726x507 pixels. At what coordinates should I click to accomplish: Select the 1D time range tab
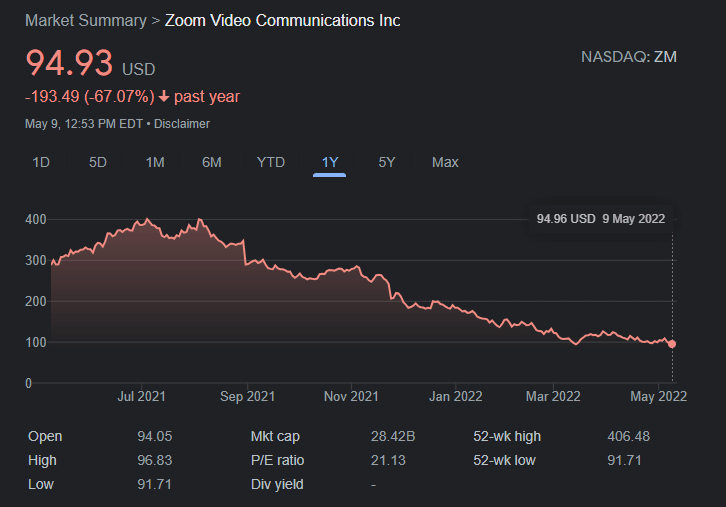click(x=41, y=162)
